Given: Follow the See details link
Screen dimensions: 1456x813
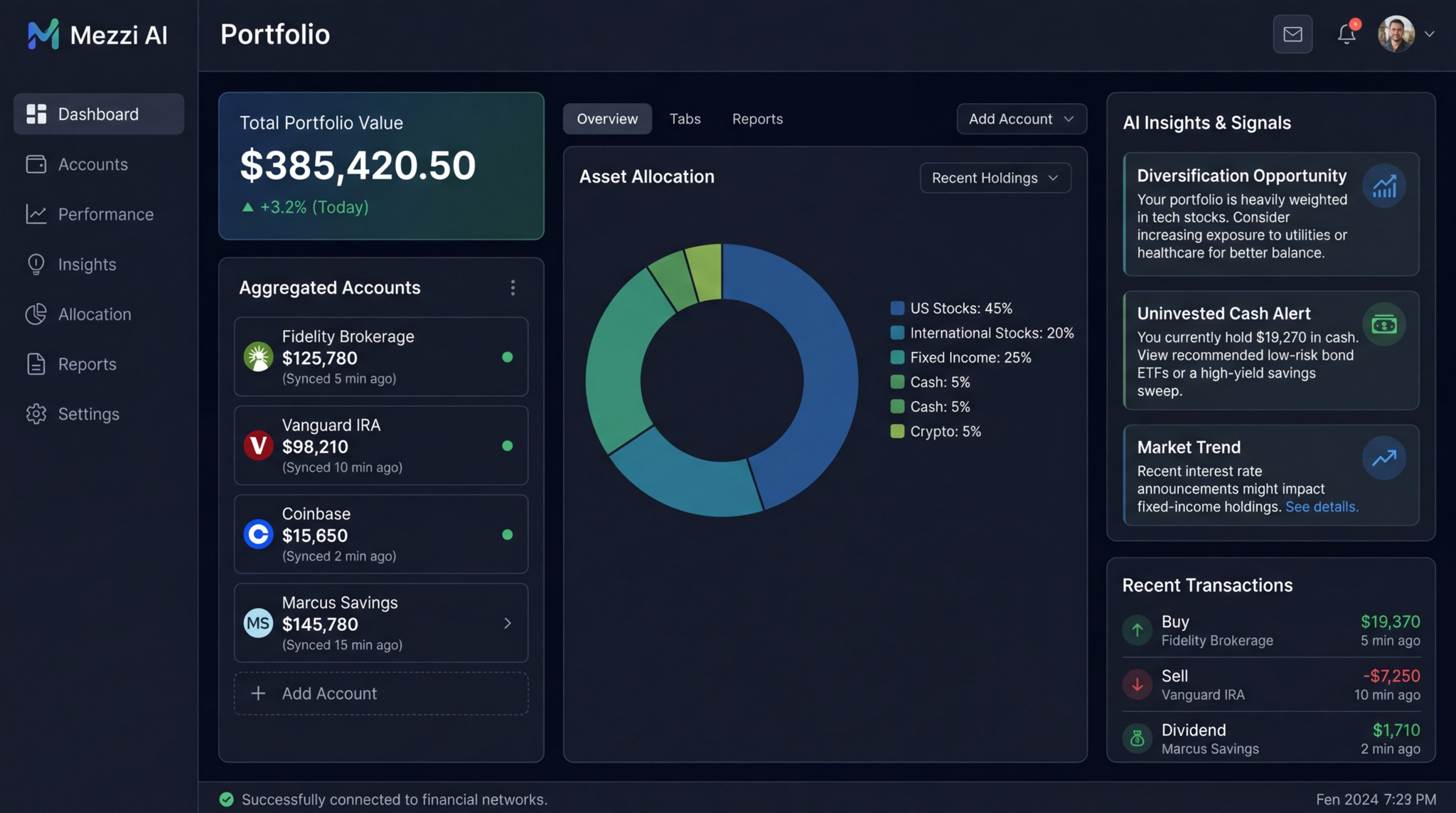Looking at the screenshot, I should point(1321,506).
